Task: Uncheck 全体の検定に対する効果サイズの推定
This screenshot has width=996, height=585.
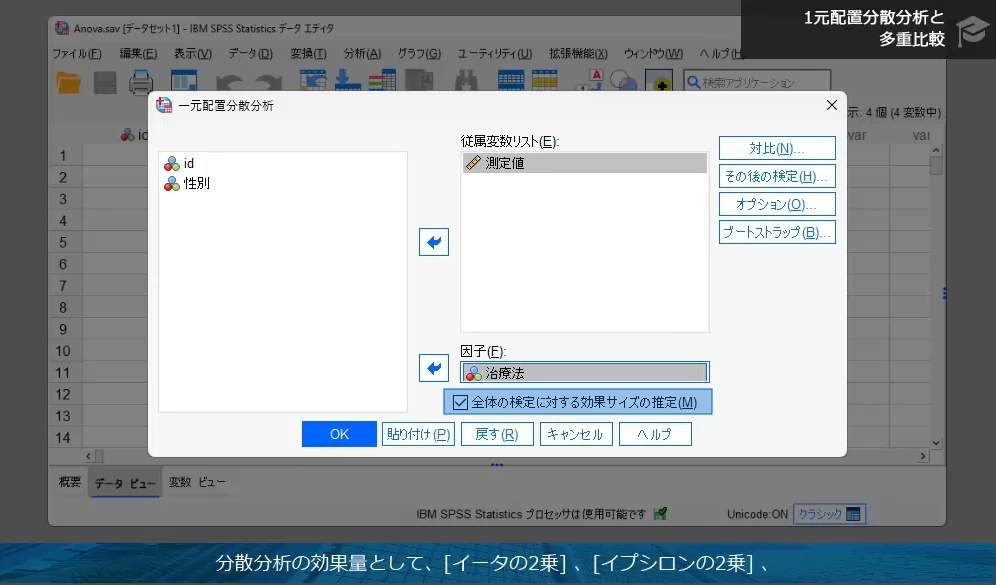Action: pos(460,401)
